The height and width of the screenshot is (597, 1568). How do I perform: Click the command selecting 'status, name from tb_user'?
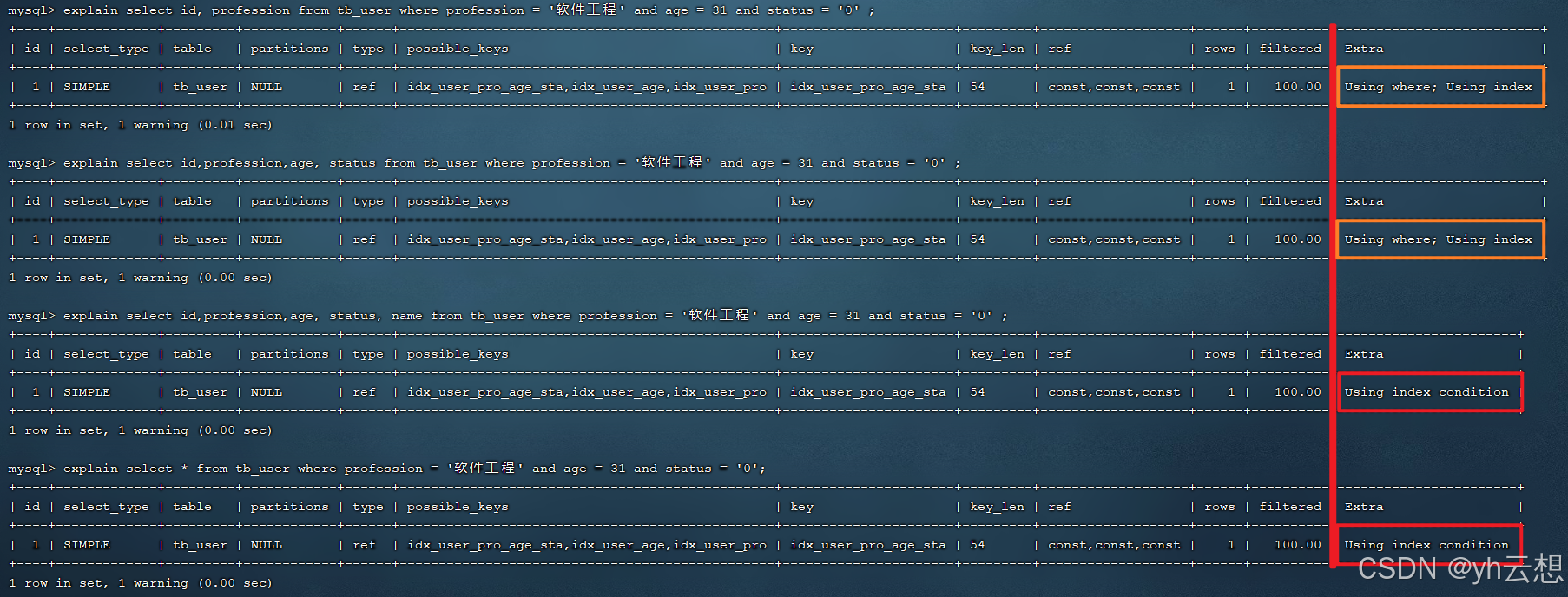click(536, 316)
